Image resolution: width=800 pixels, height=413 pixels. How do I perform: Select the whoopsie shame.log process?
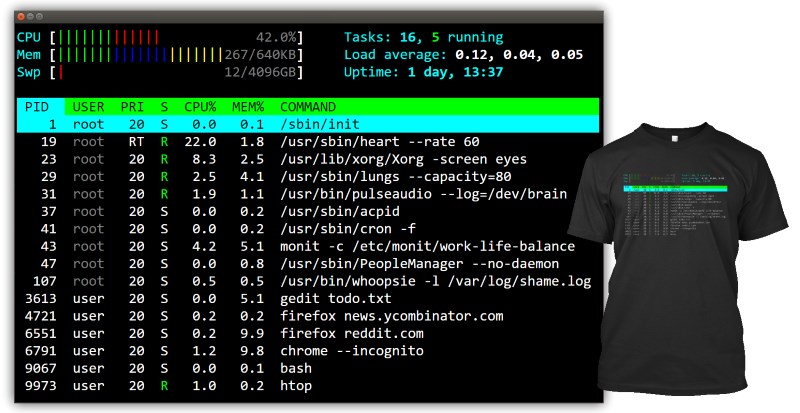pos(308,281)
